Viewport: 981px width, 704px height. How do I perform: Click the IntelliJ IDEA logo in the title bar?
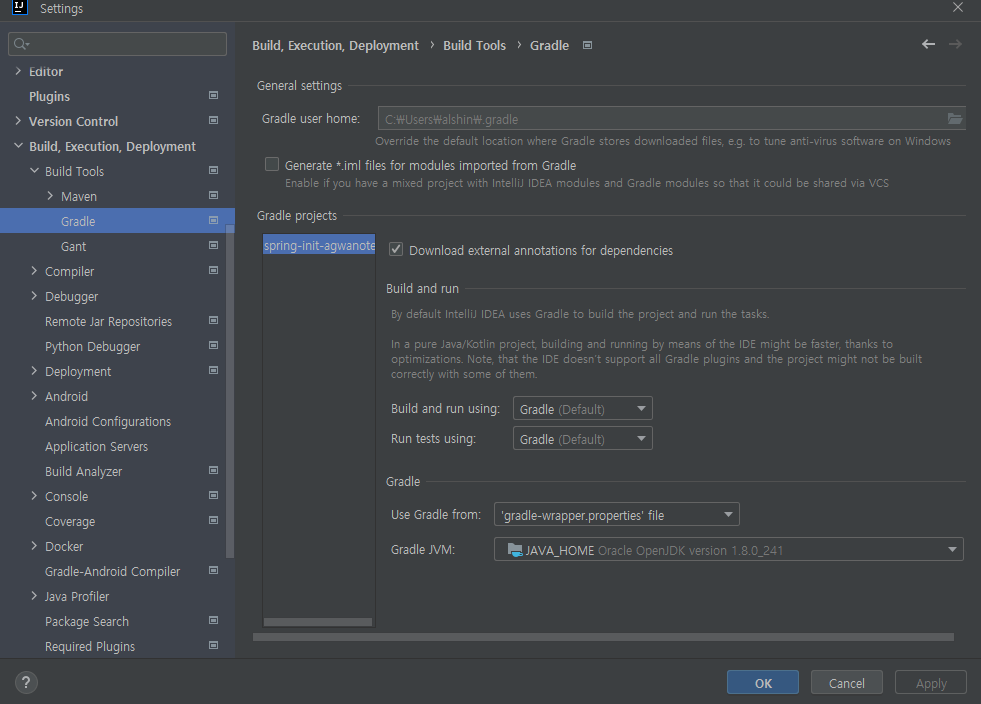pos(19,8)
